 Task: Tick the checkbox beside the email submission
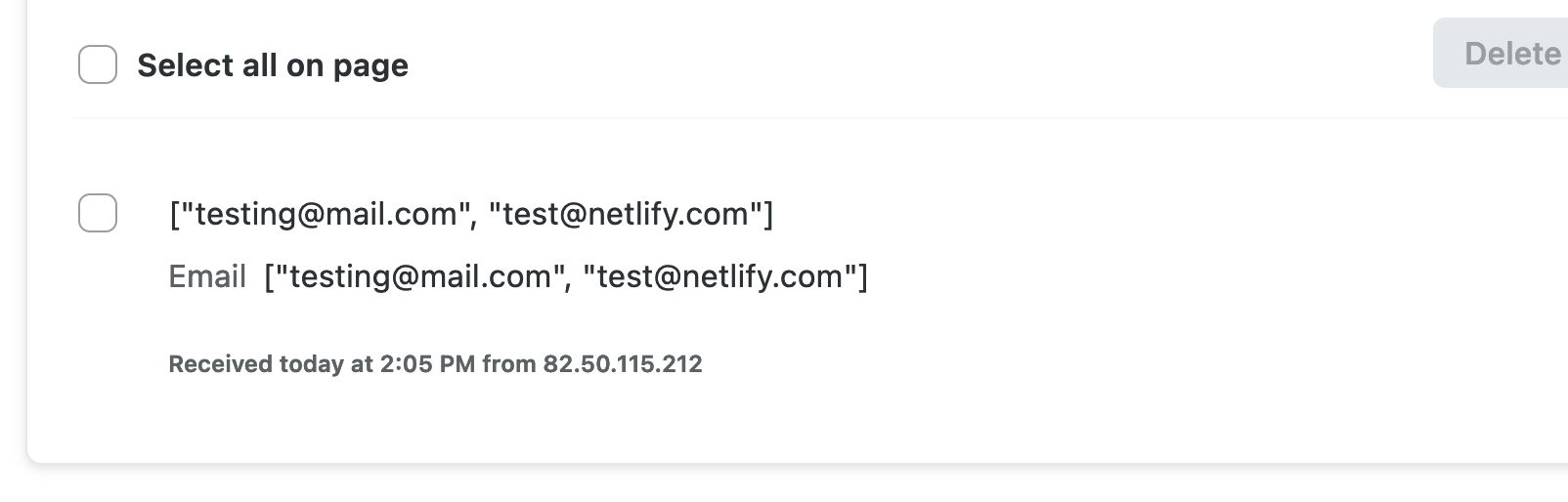click(x=98, y=213)
